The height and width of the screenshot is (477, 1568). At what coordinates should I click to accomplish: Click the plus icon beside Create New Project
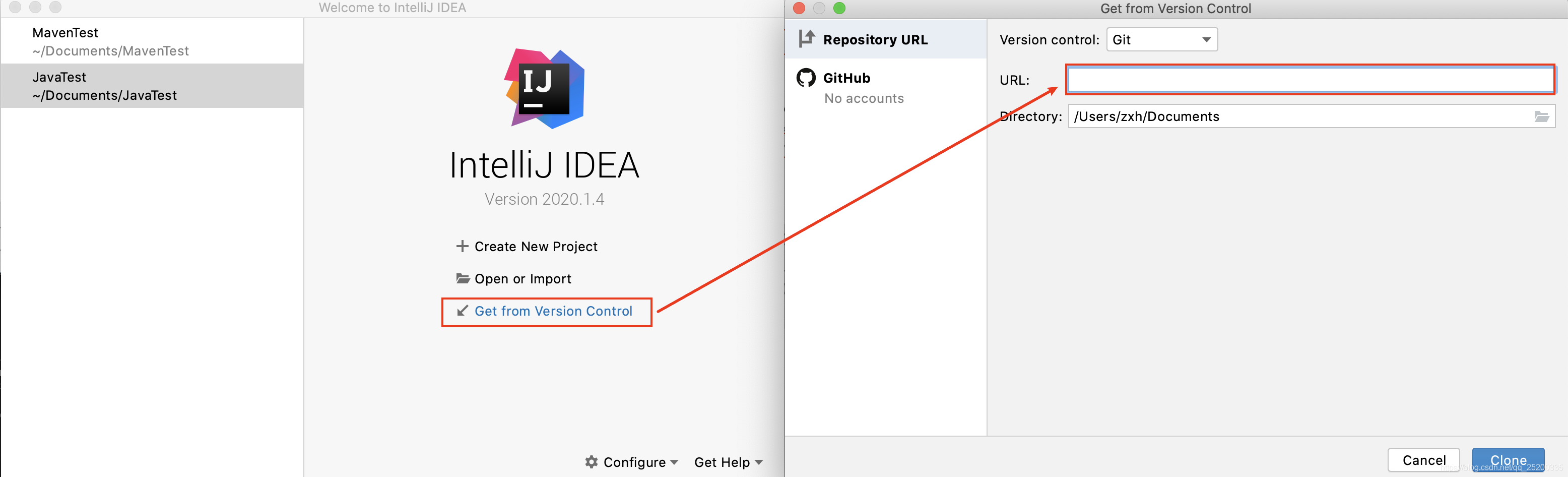[462, 246]
